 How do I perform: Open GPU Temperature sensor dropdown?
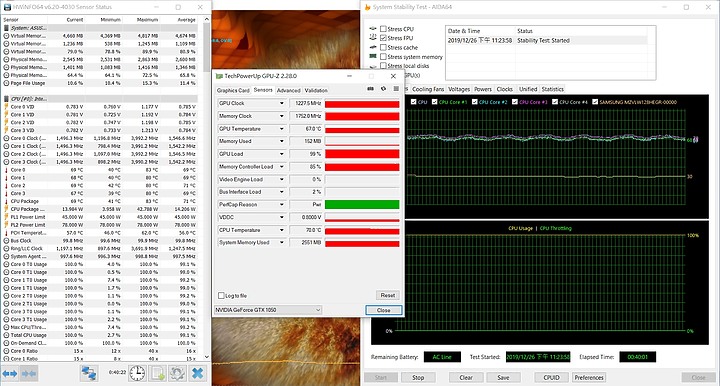pyautogui.click(x=282, y=129)
